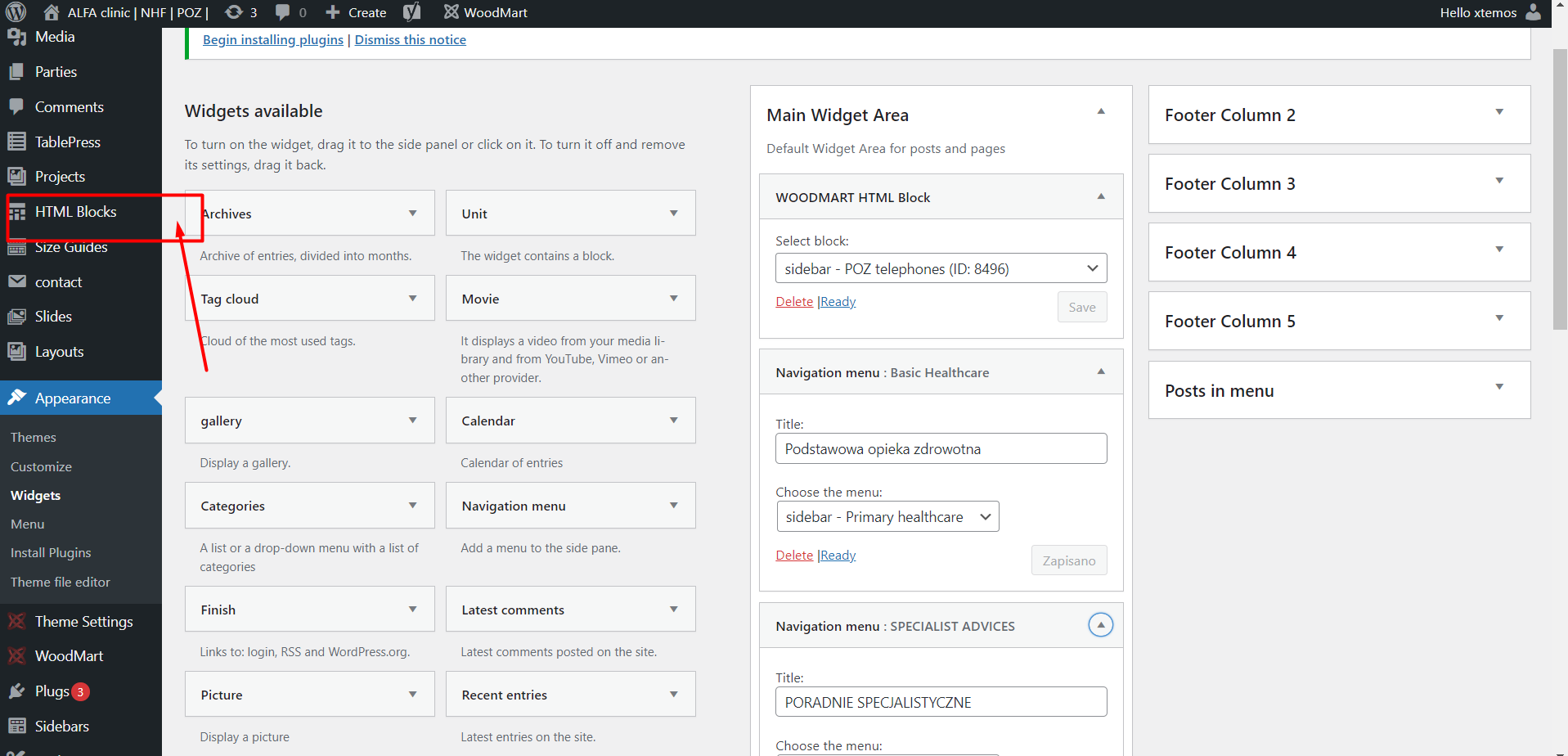Click Dismiss this notice link
Image resolution: width=1568 pixels, height=756 pixels.
[411, 40]
